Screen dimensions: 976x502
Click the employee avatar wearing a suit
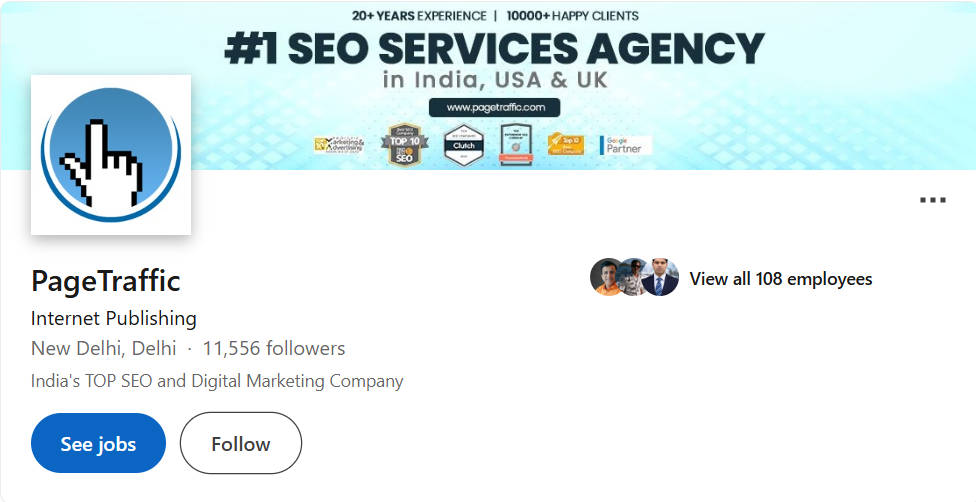pos(661,278)
